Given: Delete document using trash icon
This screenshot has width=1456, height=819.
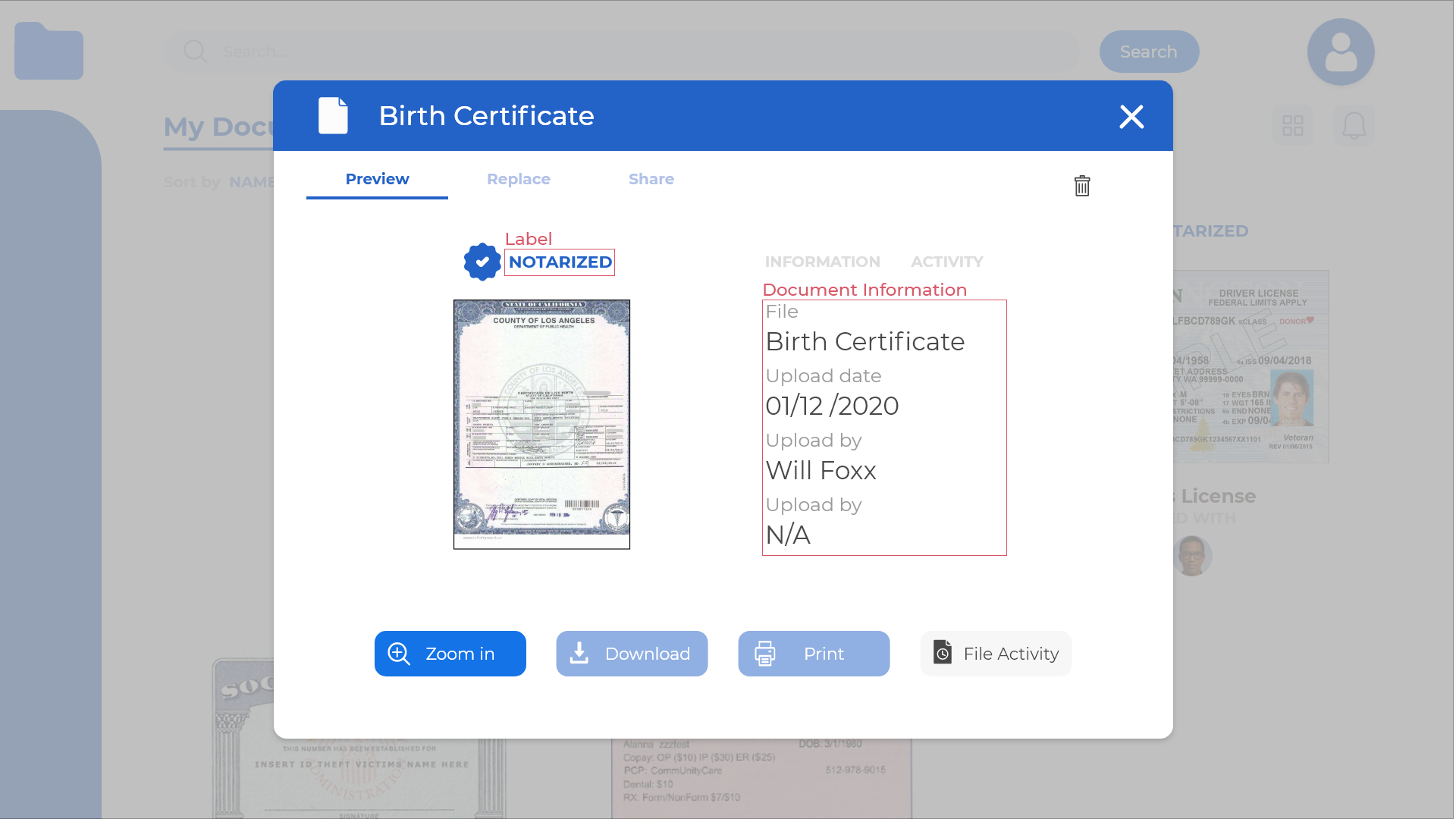Looking at the screenshot, I should 1081,186.
